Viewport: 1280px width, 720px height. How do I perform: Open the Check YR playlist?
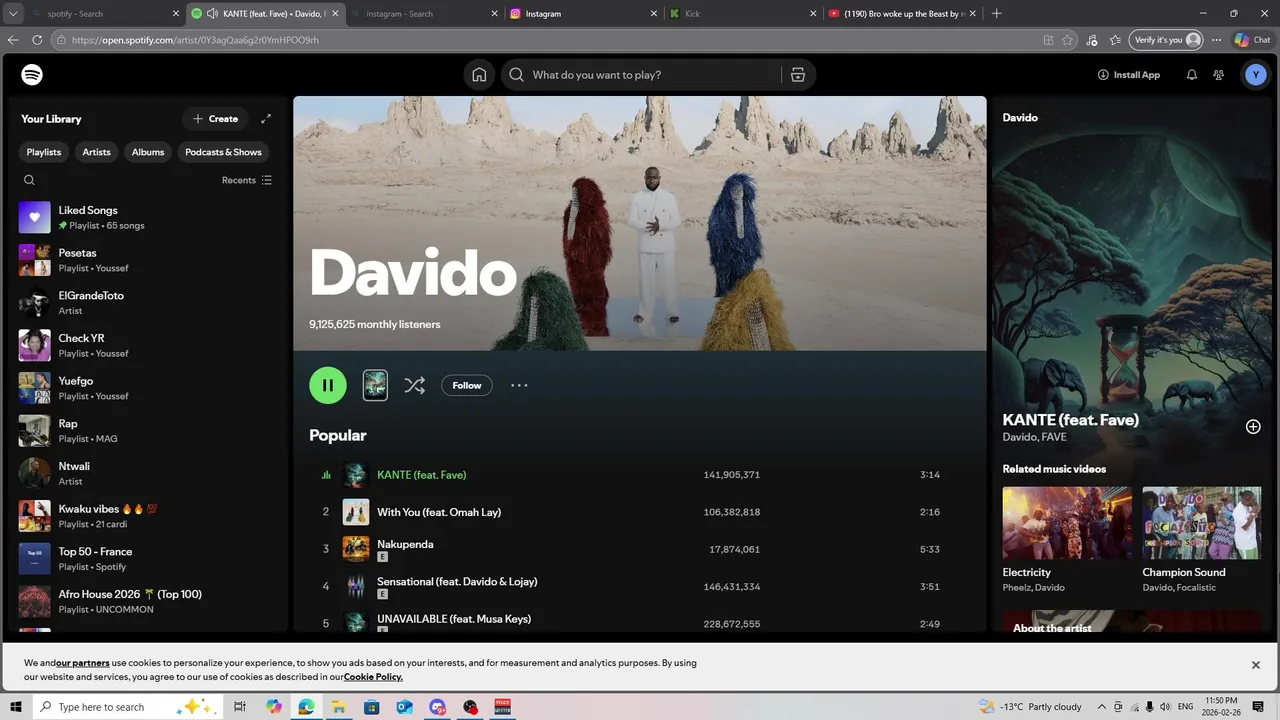[148, 345]
